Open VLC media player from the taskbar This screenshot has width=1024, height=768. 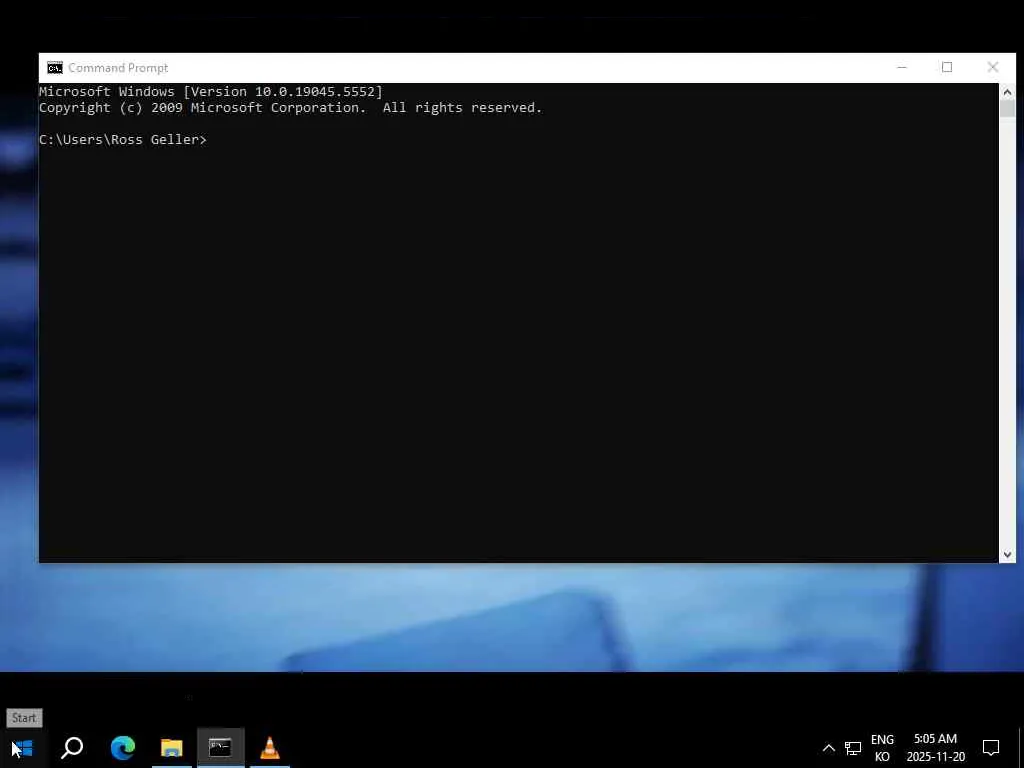[270, 748]
